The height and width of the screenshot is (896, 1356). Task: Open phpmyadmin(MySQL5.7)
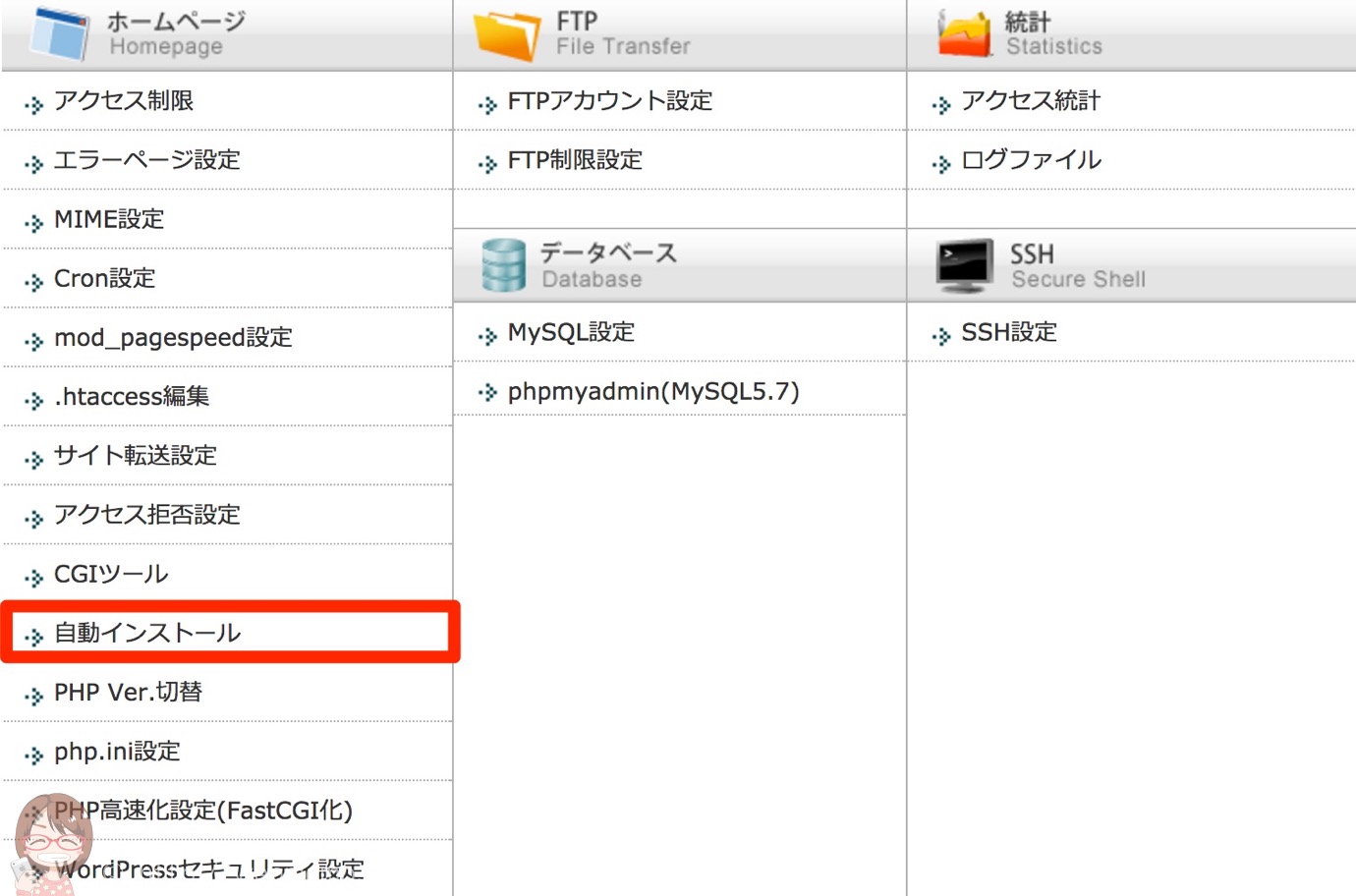(x=653, y=392)
